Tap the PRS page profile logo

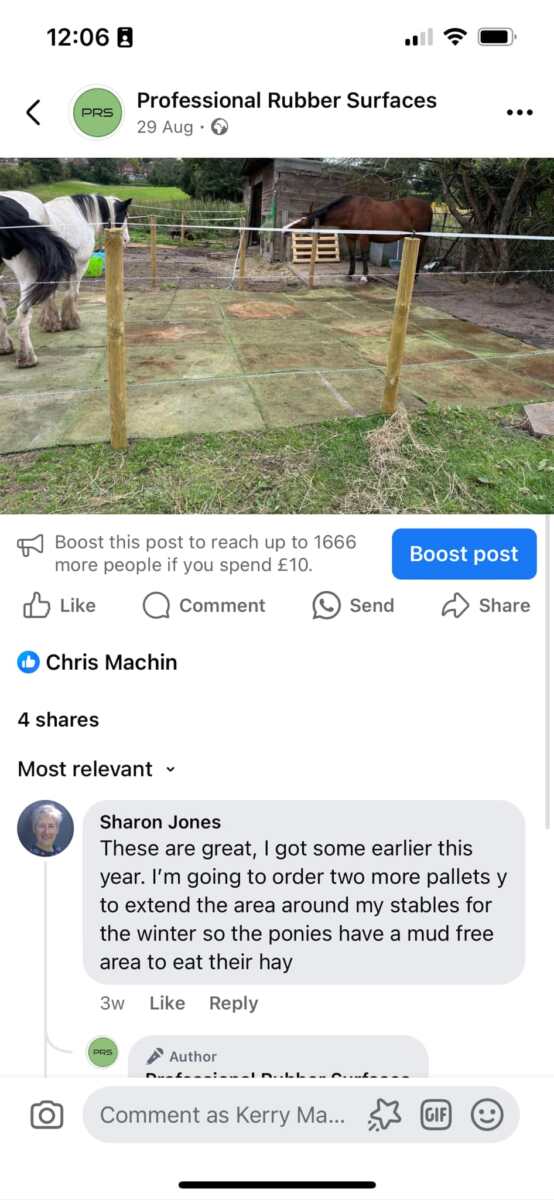click(x=97, y=112)
